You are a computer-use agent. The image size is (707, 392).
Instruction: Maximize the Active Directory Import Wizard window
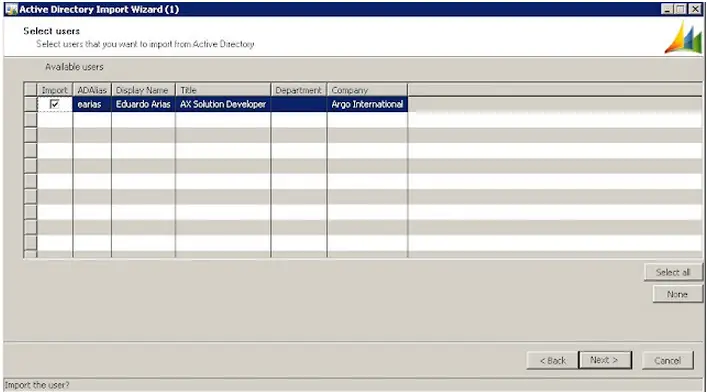point(680,9)
